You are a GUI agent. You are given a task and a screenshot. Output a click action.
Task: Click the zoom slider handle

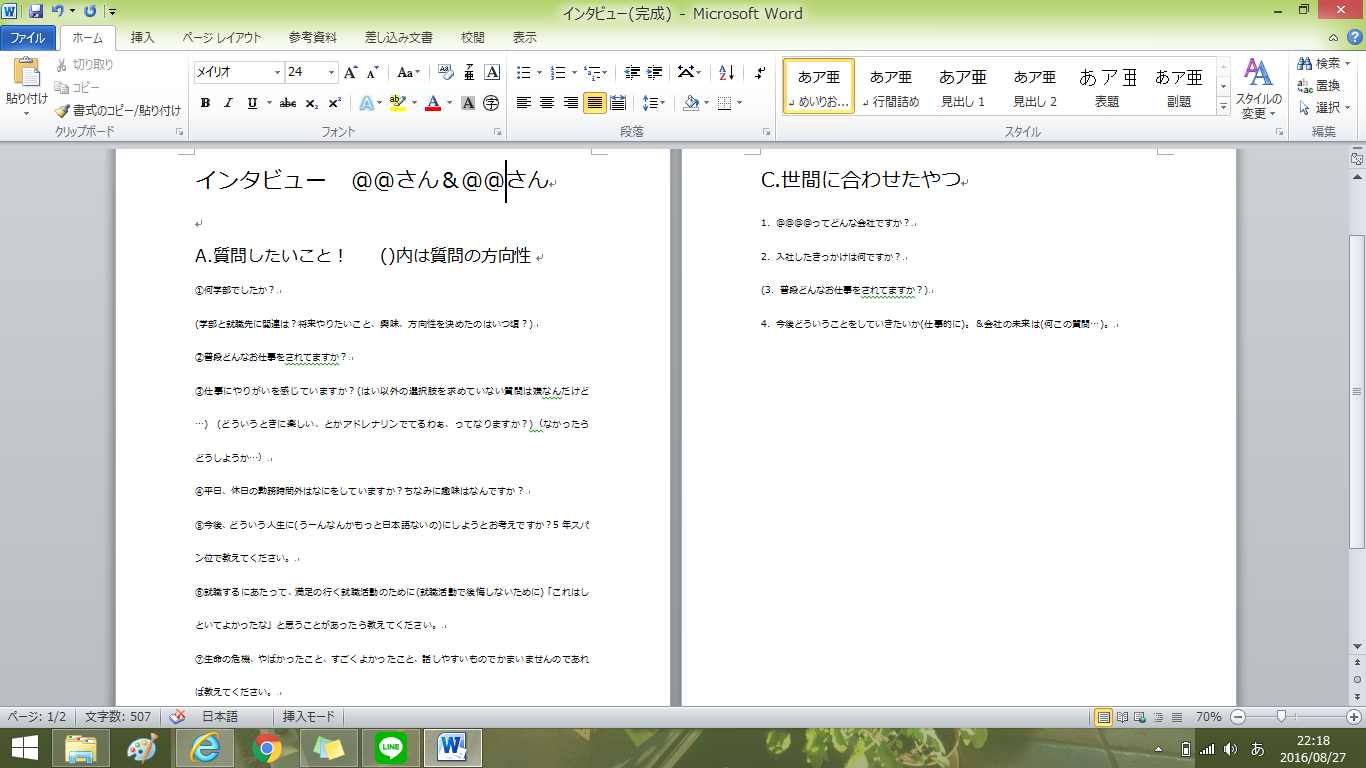tap(1281, 717)
